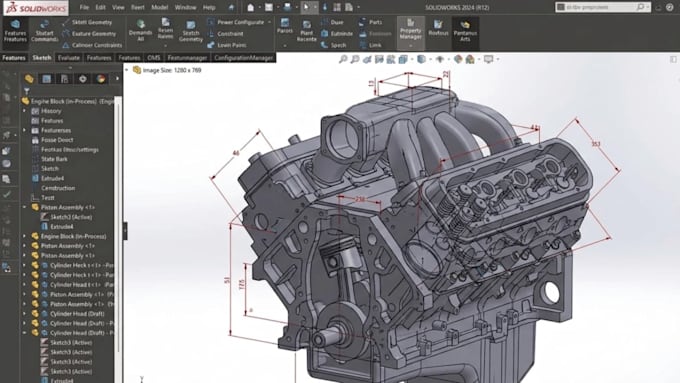Image resolution: width=680 pixels, height=383 pixels.
Task: Click the Plant Recente ribbon icon
Action: click(307, 30)
